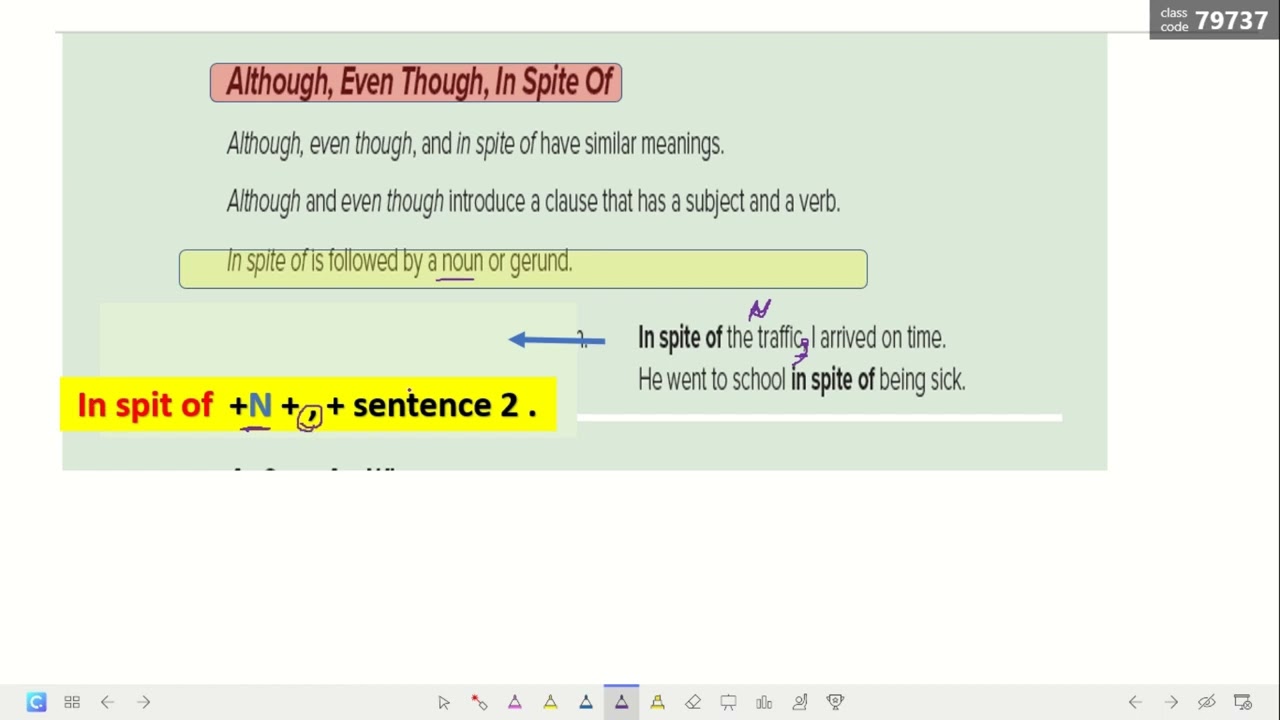Open the bar chart activities icon

coord(764,702)
